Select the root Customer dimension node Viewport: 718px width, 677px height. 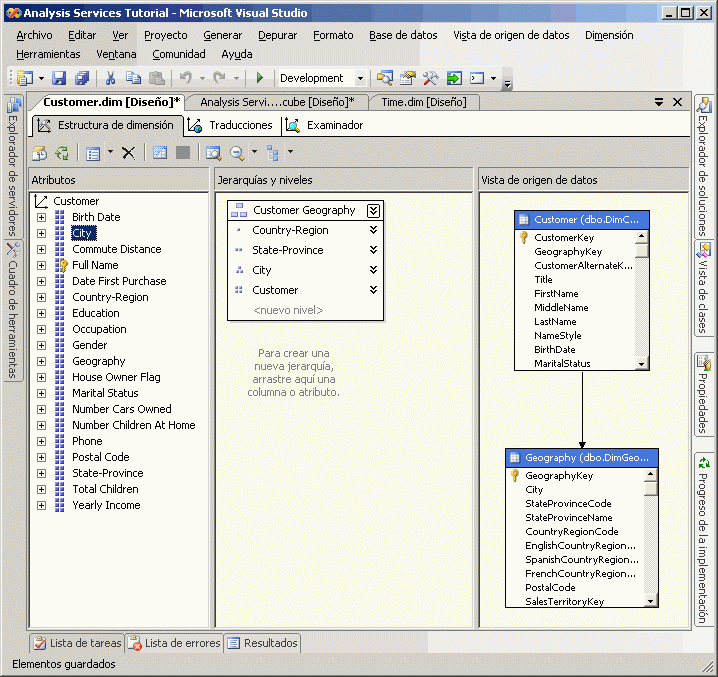pos(76,201)
